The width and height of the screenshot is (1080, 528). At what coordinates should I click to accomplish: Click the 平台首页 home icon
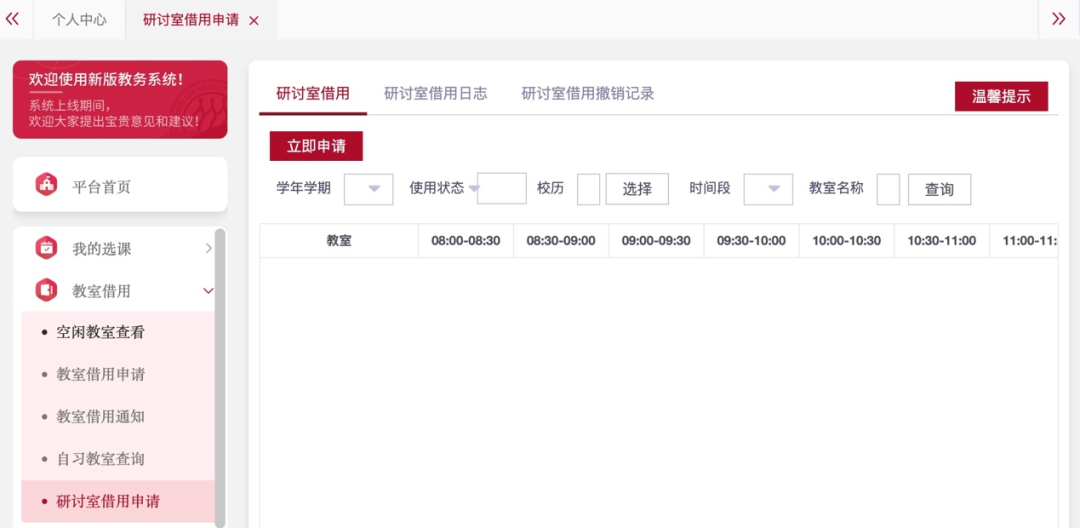point(46,185)
